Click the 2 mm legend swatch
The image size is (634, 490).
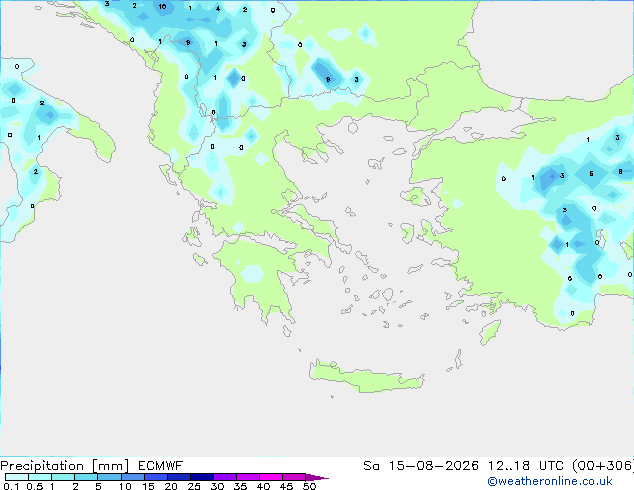click(x=86, y=477)
